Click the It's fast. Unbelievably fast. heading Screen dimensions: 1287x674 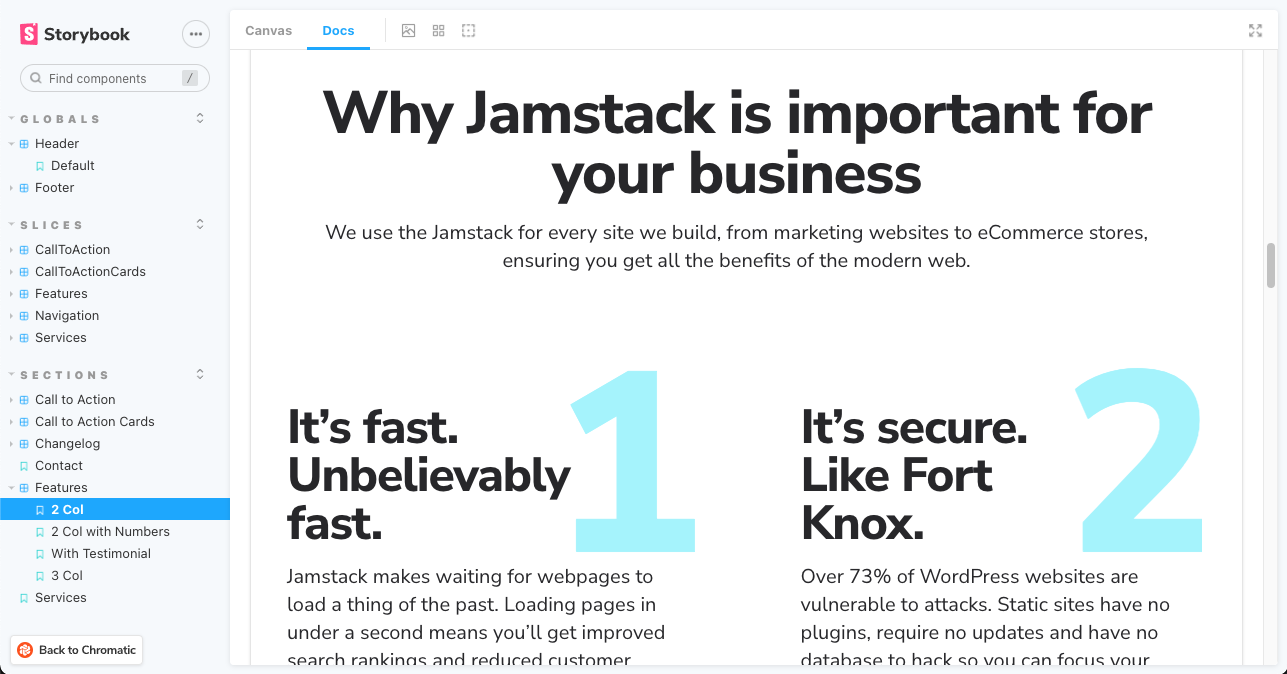point(429,475)
